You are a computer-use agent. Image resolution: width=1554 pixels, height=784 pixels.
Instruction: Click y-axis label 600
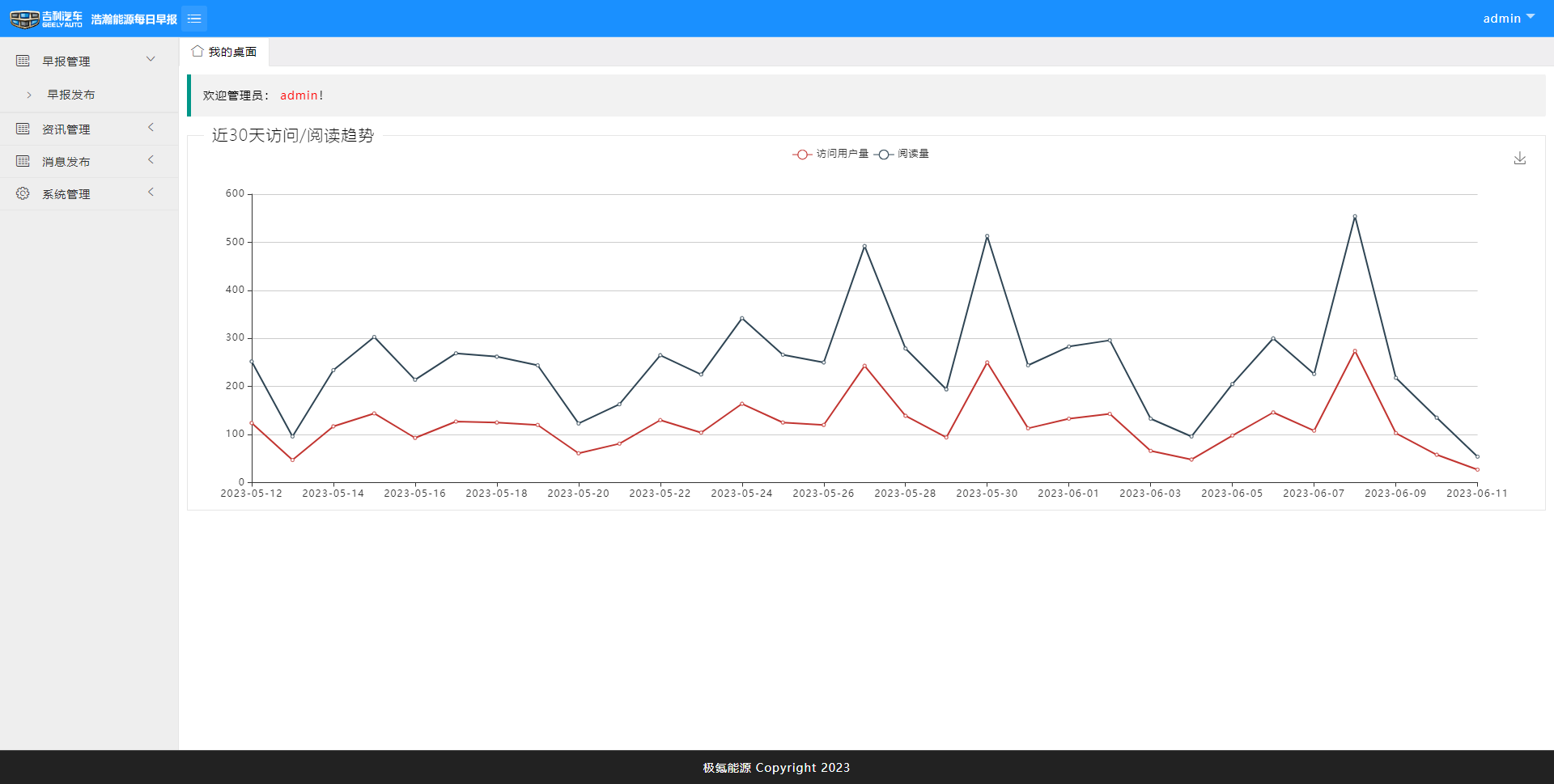pos(235,193)
